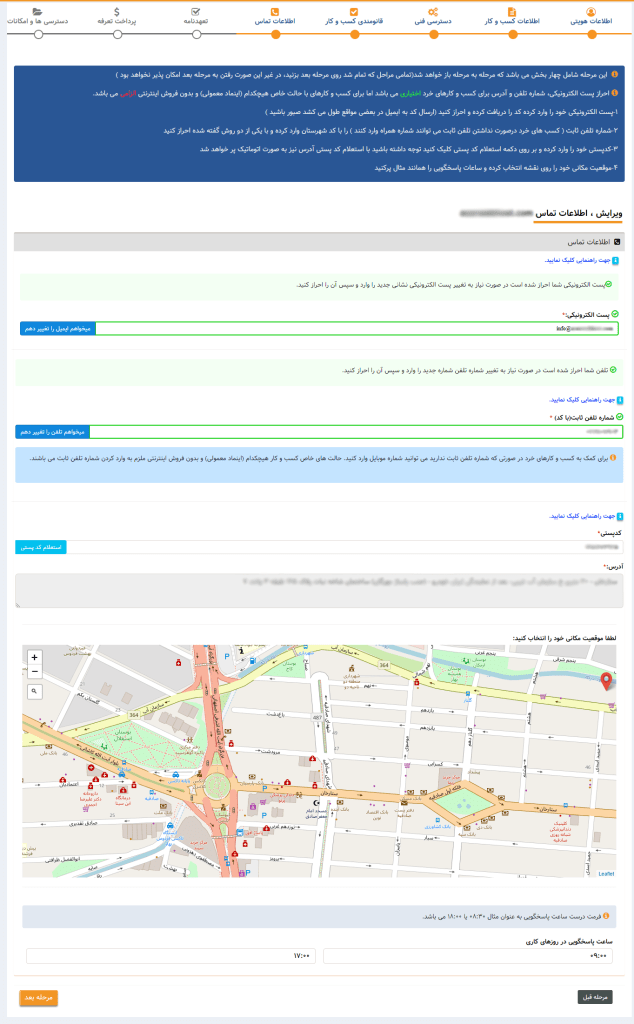
Task: Click into the آدرس address text area
Action: (x=319, y=590)
